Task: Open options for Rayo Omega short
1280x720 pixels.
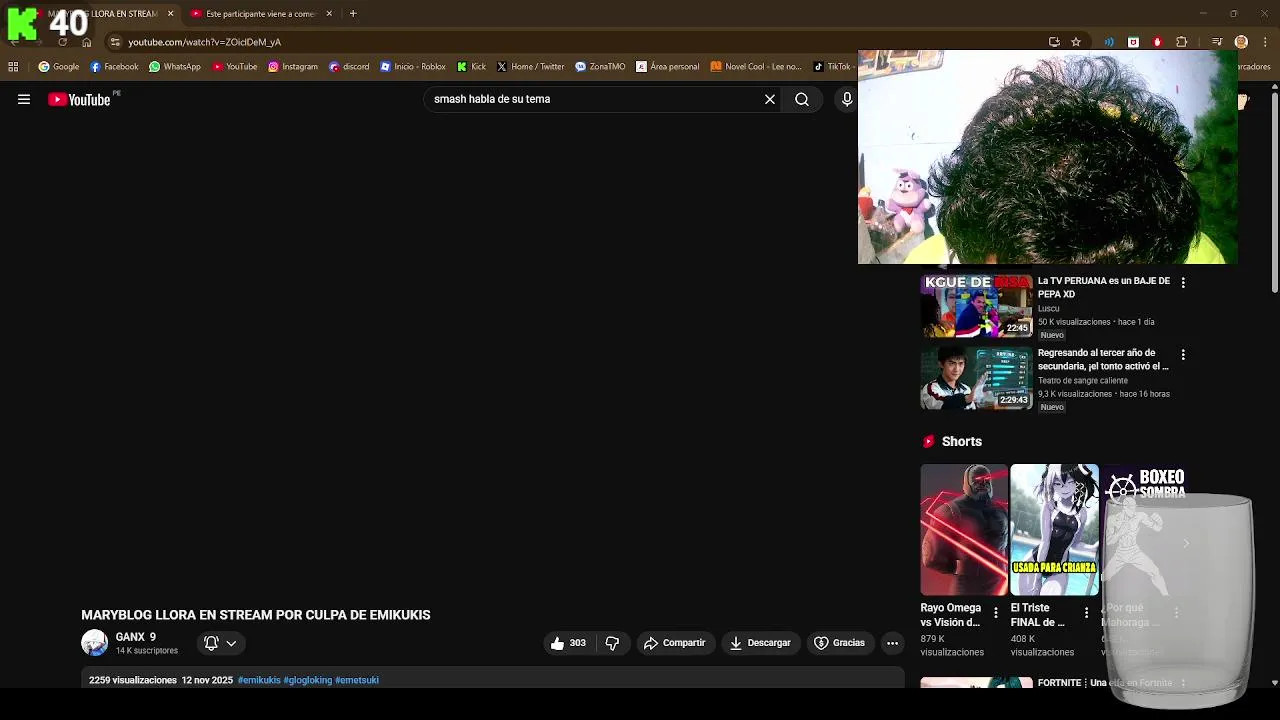Action: [996, 613]
